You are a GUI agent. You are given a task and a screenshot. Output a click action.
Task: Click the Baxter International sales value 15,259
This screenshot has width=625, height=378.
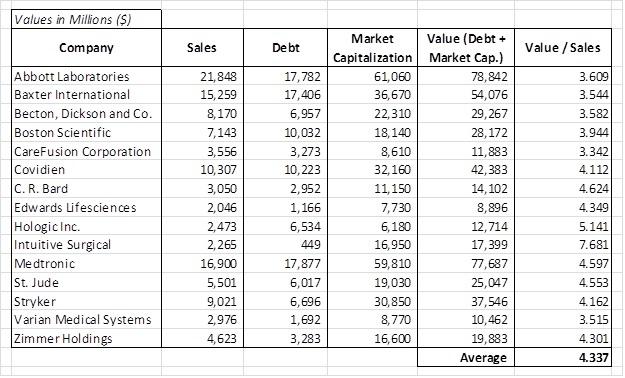(202, 95)
